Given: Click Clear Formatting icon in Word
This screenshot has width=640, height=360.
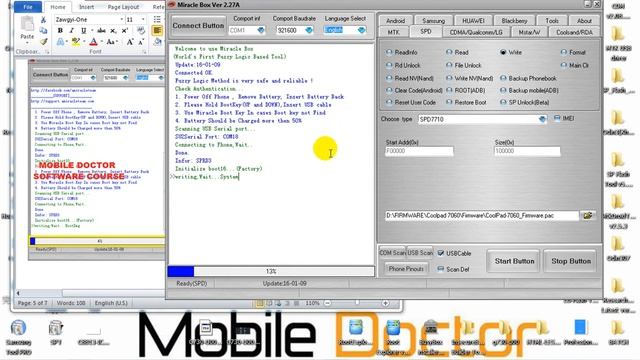Looking at the screenshot, I should pyautogui.click(x=141, y=31).
